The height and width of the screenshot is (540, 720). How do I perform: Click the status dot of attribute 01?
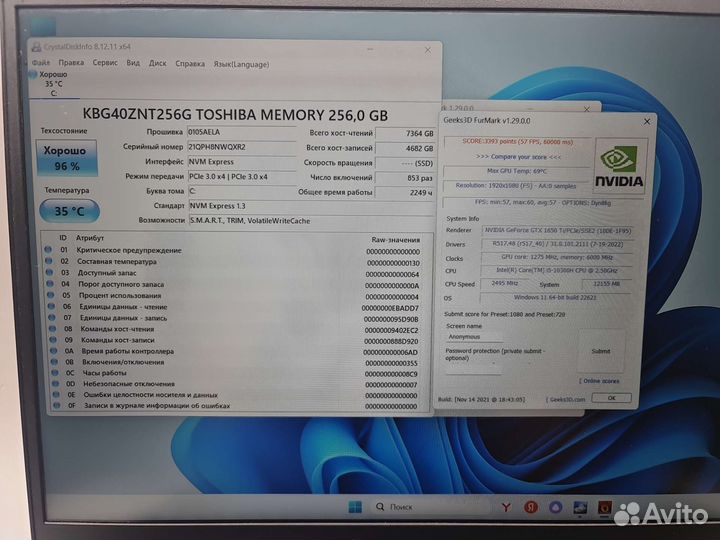click(x=48, y=250)
